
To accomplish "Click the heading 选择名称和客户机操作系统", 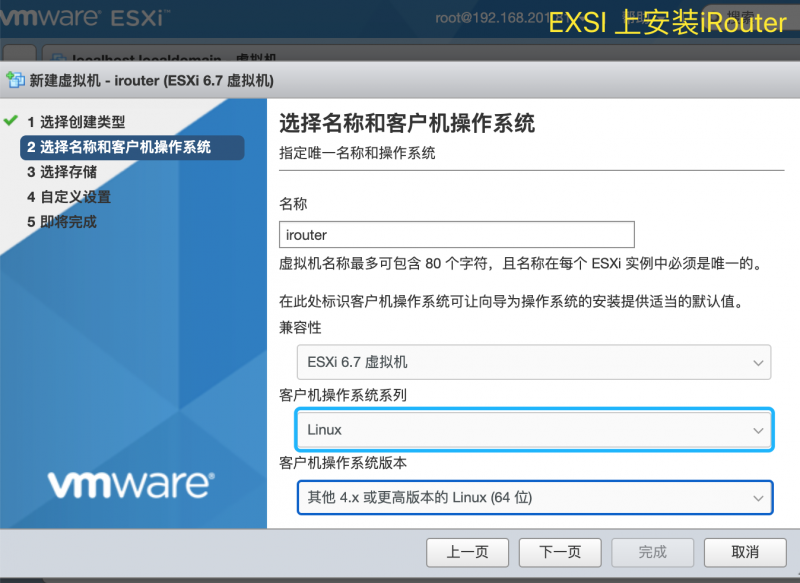I will [407, 123].
